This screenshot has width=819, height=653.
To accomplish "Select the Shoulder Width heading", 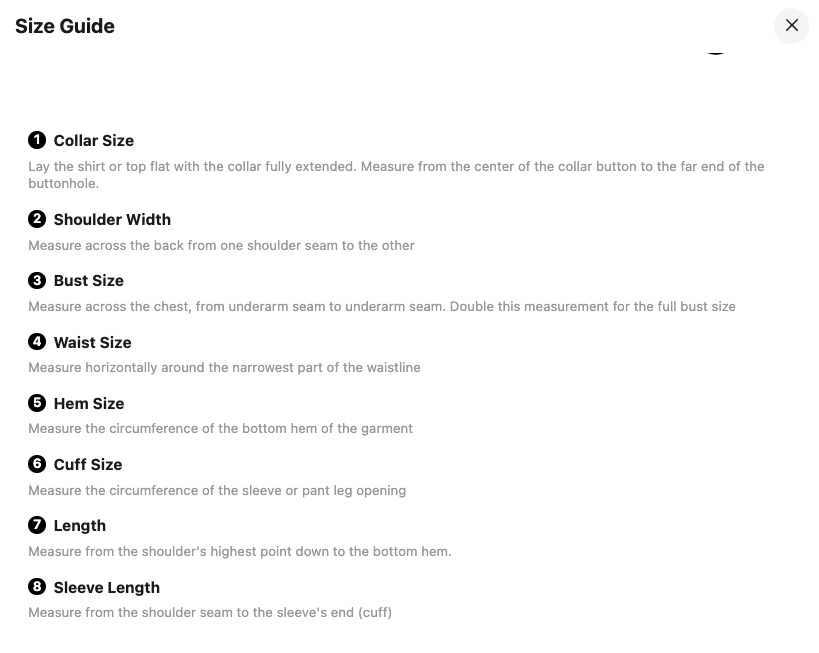I will point(112,220).
